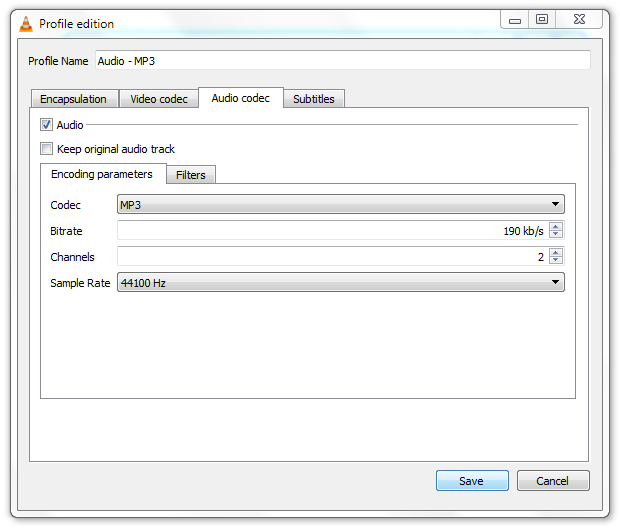Switch to the Video codec tab
Screen dimensions: 620x528
point(159,99)
